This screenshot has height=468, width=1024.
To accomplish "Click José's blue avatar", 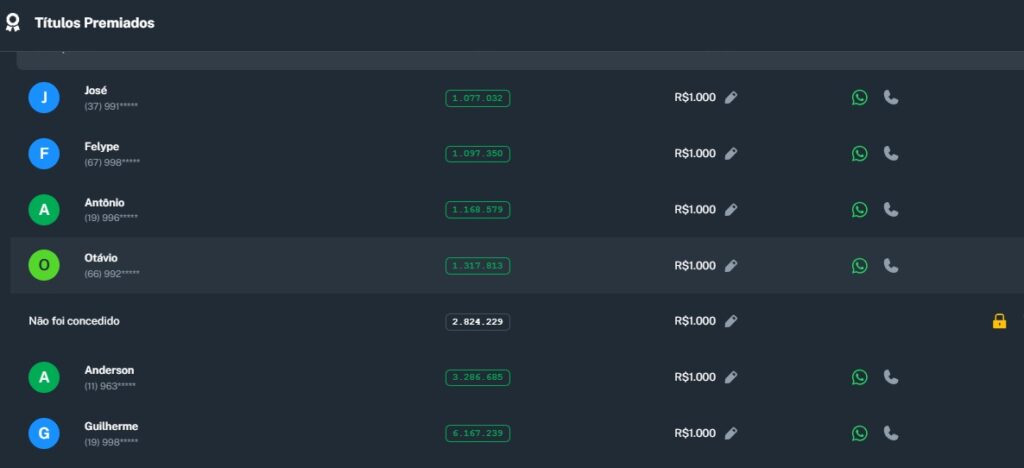I will point(44,98).
